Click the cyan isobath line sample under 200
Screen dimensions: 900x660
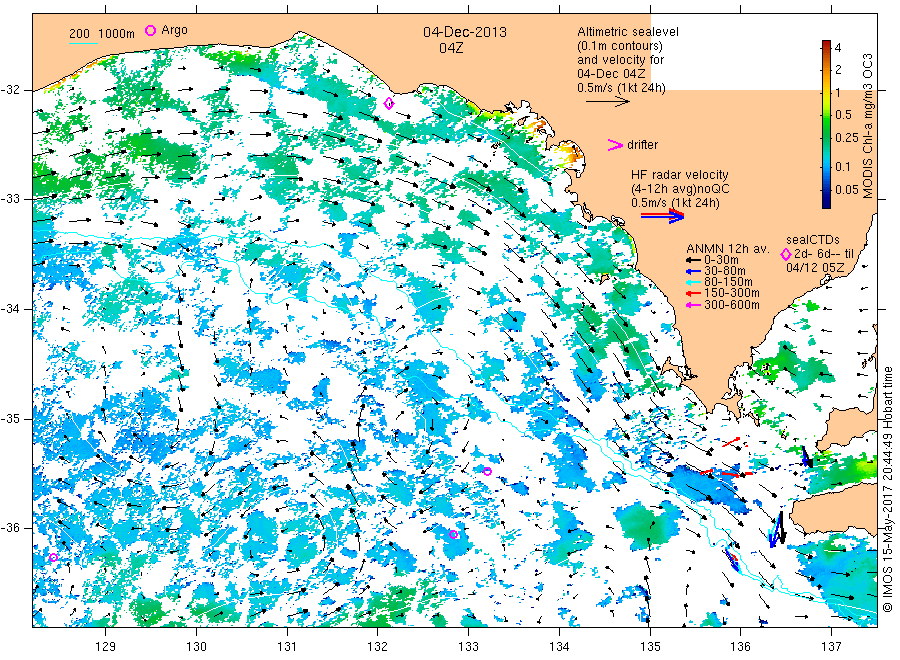[83, 43]
